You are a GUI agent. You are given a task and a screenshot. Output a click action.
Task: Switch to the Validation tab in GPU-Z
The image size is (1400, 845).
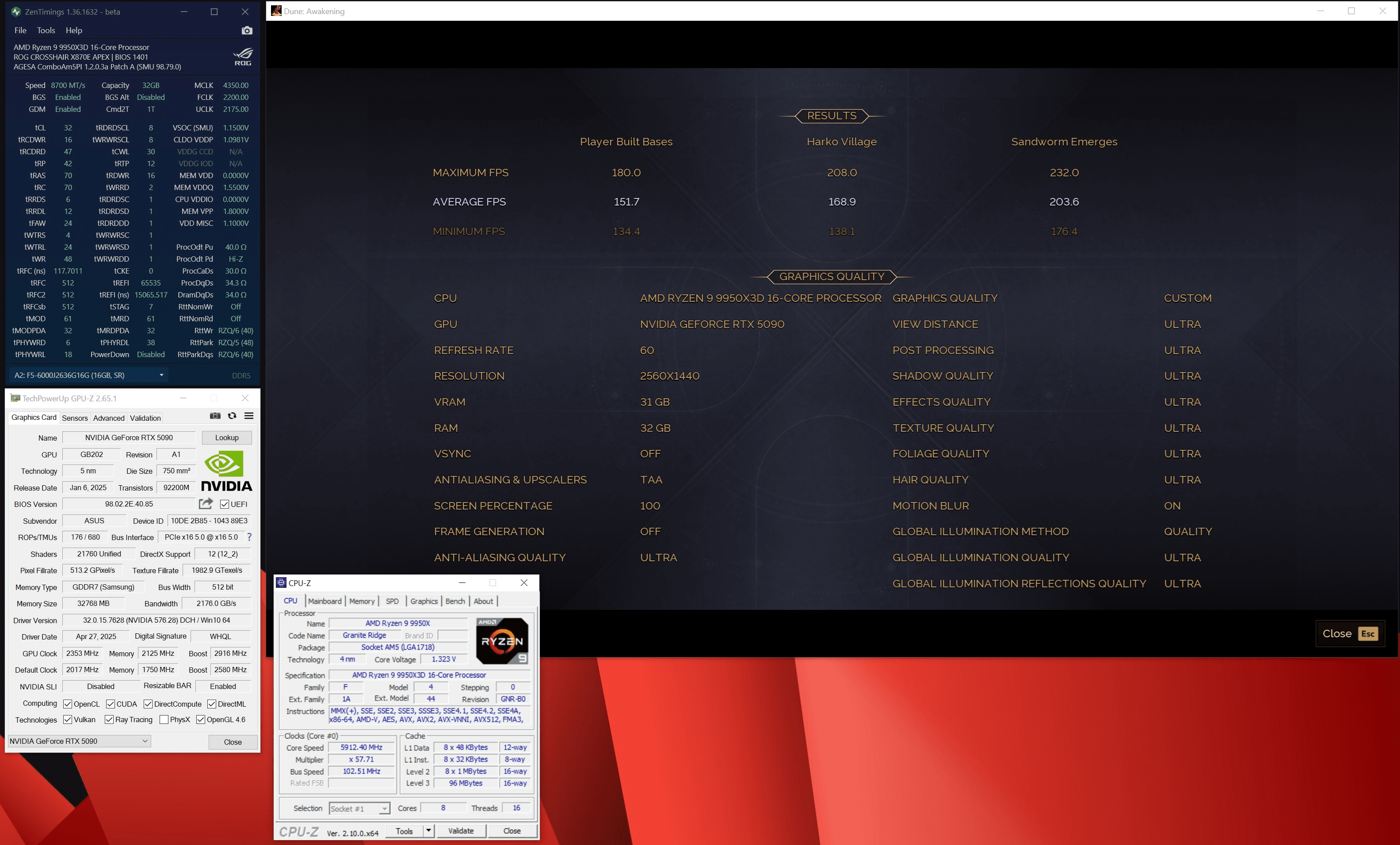[x=145, y=418]
